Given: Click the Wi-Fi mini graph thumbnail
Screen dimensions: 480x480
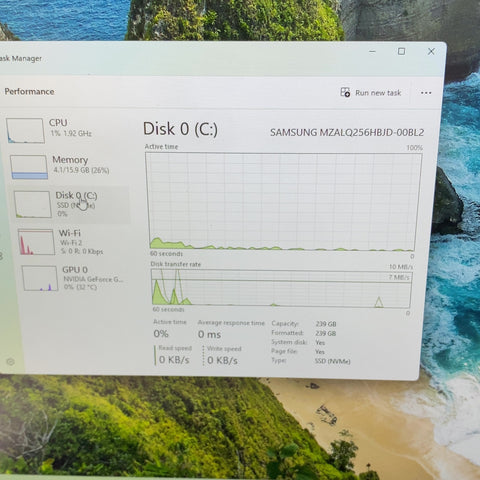Looking at the screenshot, I should point(36,242).
